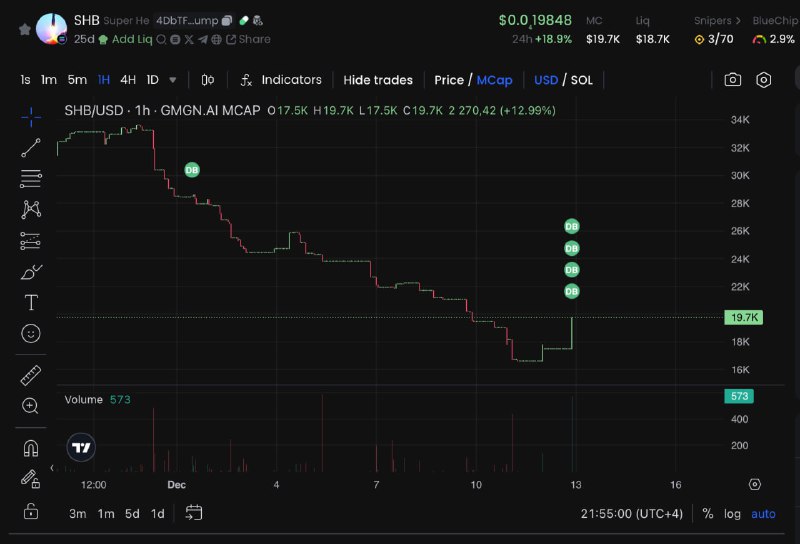Toggle Hide trades on the chart
The width and height of the screenshot is (800, 544).
pos(378,80)
